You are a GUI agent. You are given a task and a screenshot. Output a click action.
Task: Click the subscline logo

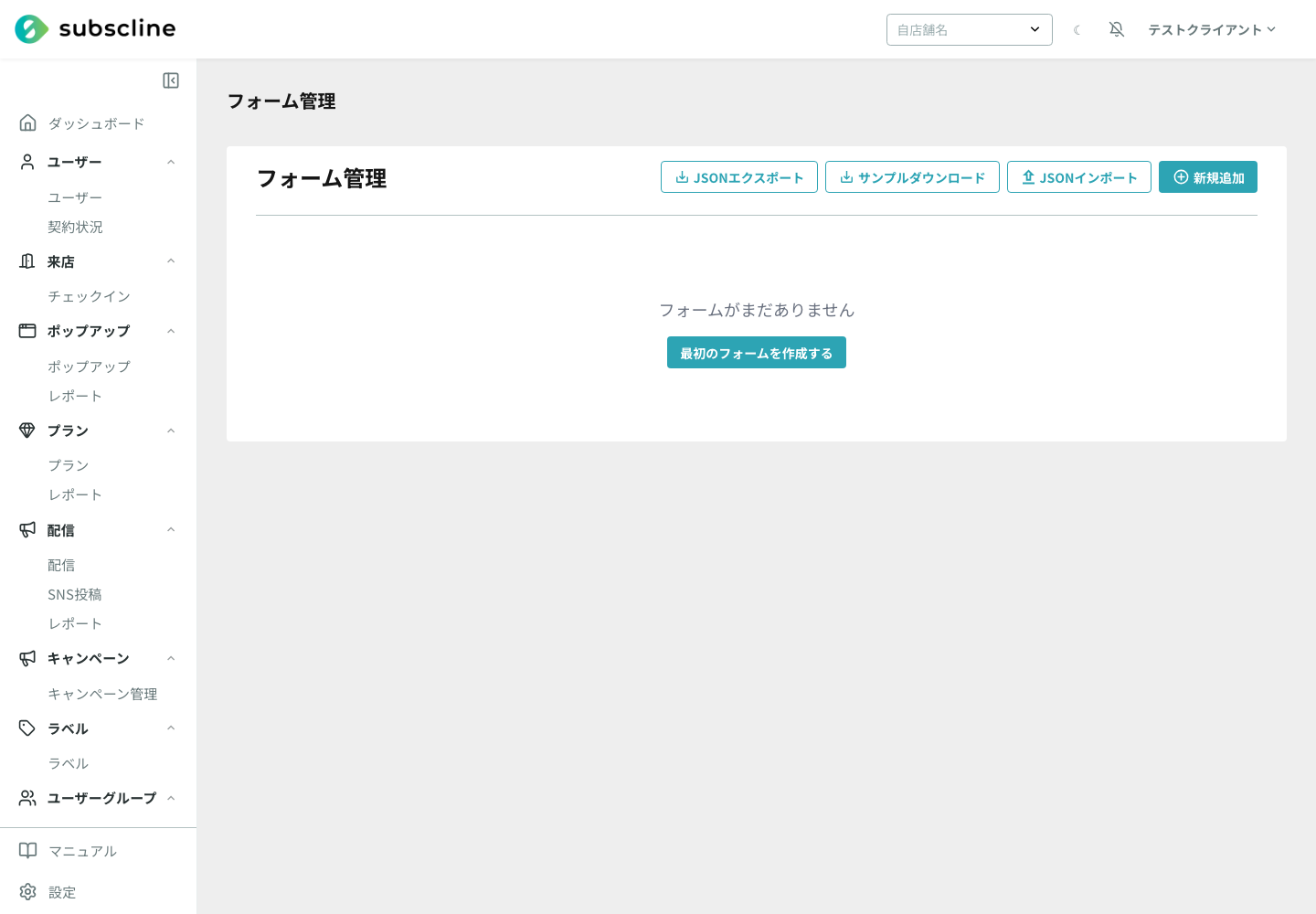(95, 29)
